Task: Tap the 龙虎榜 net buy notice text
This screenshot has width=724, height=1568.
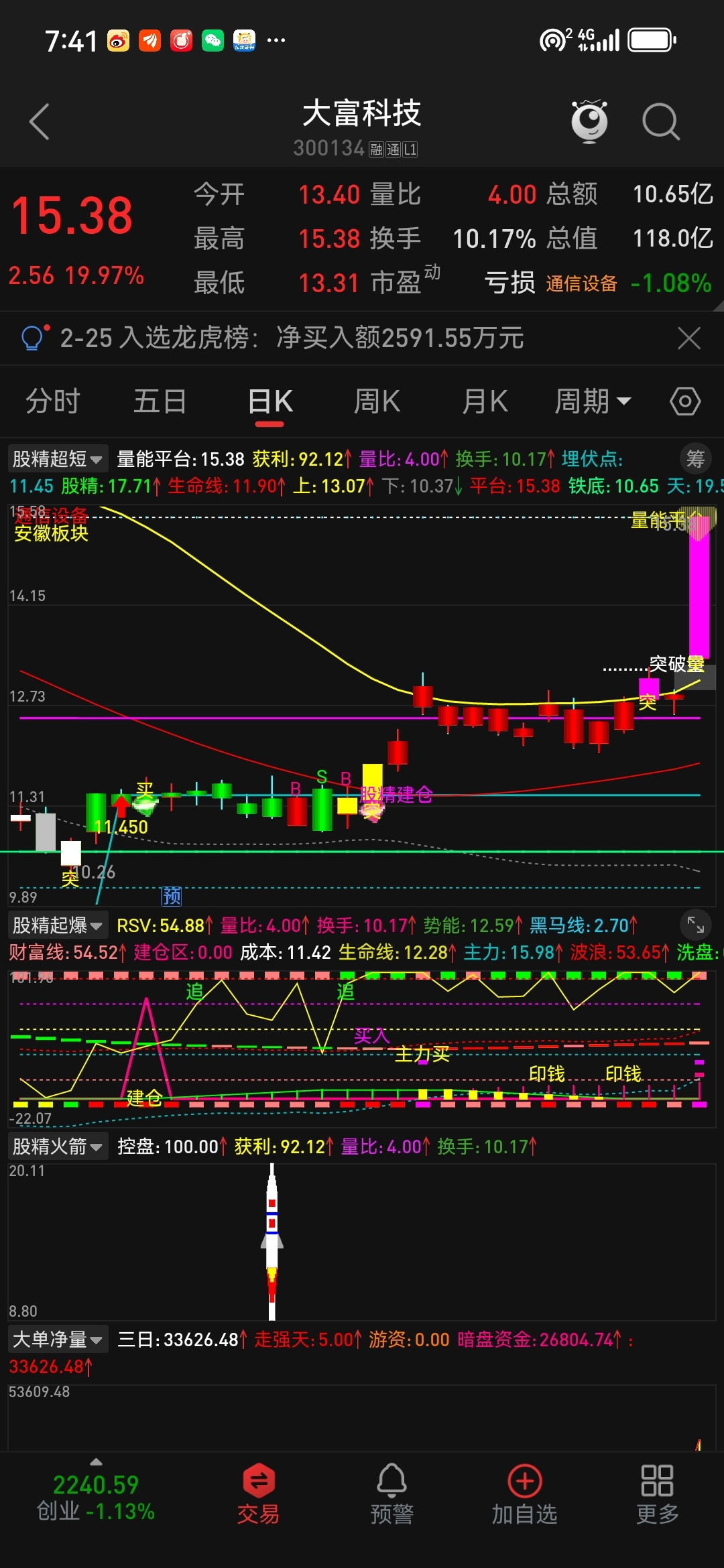Action: point(292,338)
